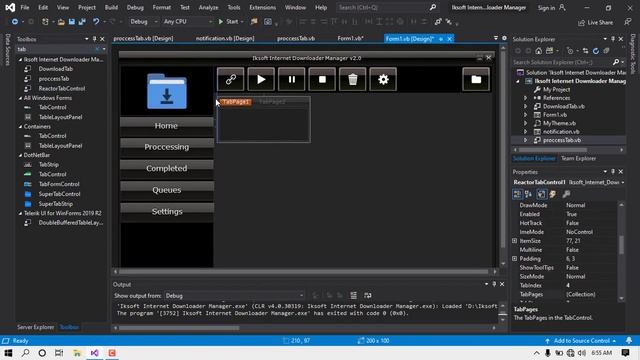Collapse the All Windows Forms toolbox group
Image resolution: width=640 pixels, height=360 pixels.
(20, 98)
